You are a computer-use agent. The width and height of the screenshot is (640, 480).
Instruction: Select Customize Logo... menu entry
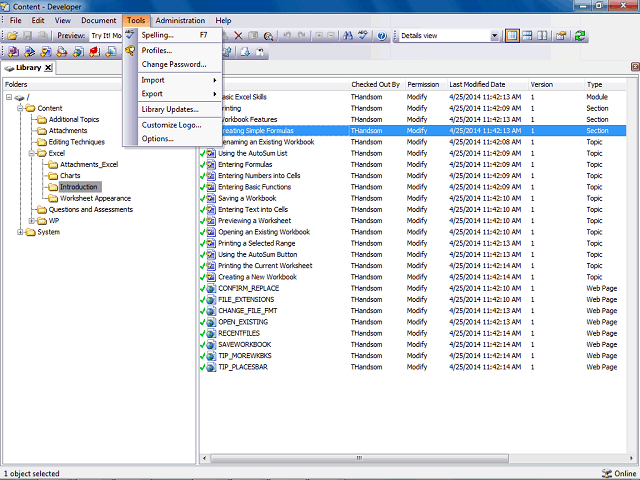(180, 125)
